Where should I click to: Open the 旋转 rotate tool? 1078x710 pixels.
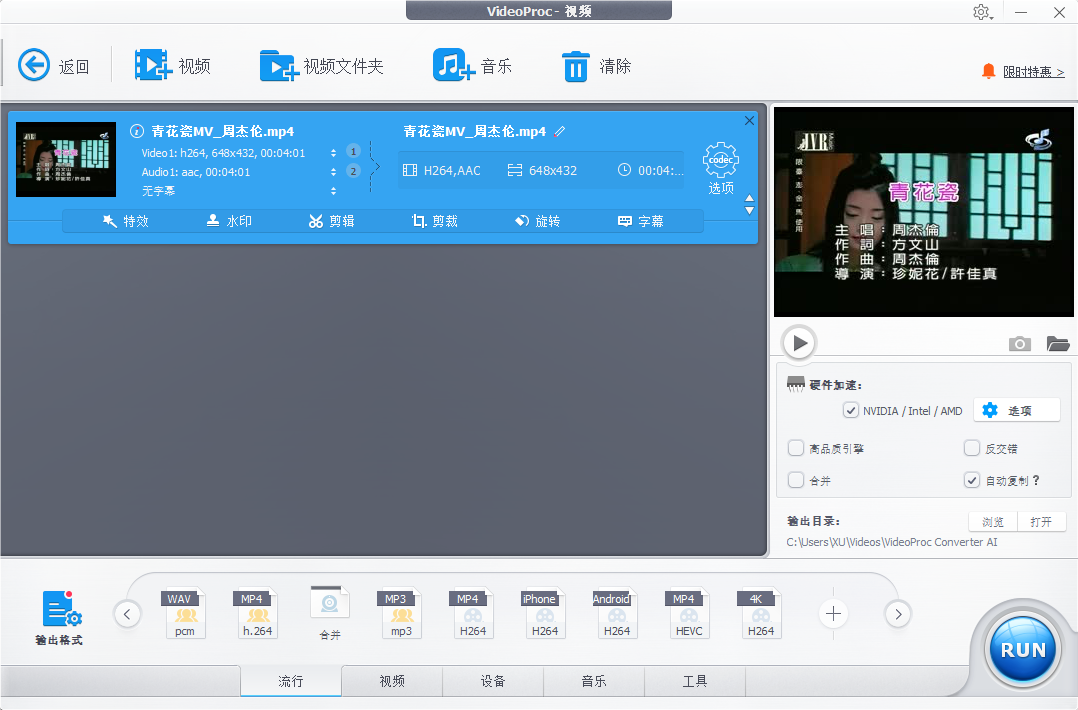[x=537, y=221]
